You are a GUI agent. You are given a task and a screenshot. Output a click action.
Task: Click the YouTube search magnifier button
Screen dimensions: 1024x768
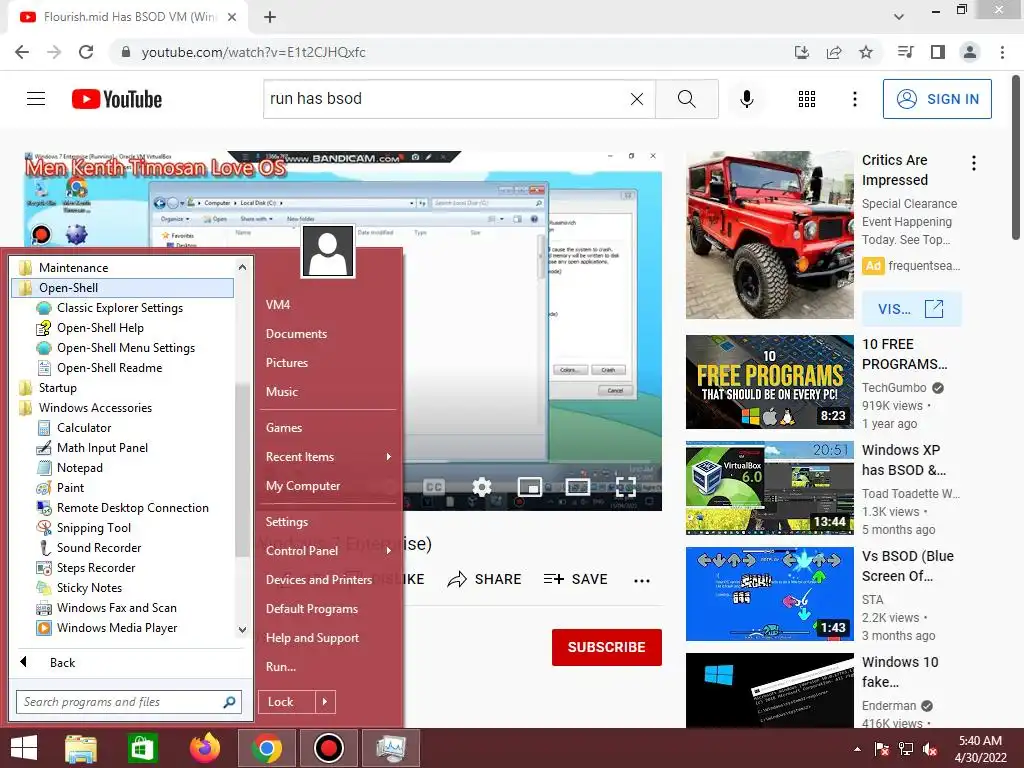pyautogui.click(x=686, y=99)
